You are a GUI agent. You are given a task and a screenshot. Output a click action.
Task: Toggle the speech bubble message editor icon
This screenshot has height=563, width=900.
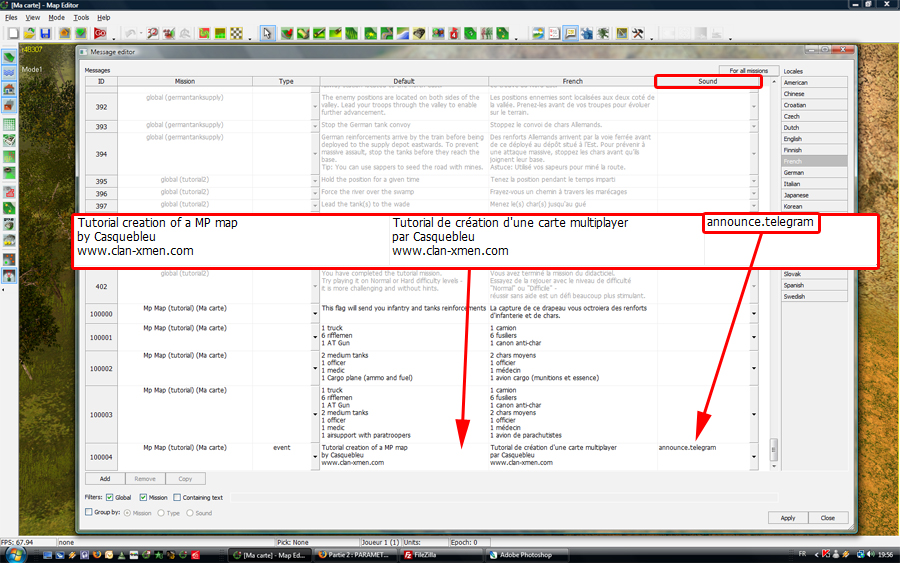click(571, 33)
